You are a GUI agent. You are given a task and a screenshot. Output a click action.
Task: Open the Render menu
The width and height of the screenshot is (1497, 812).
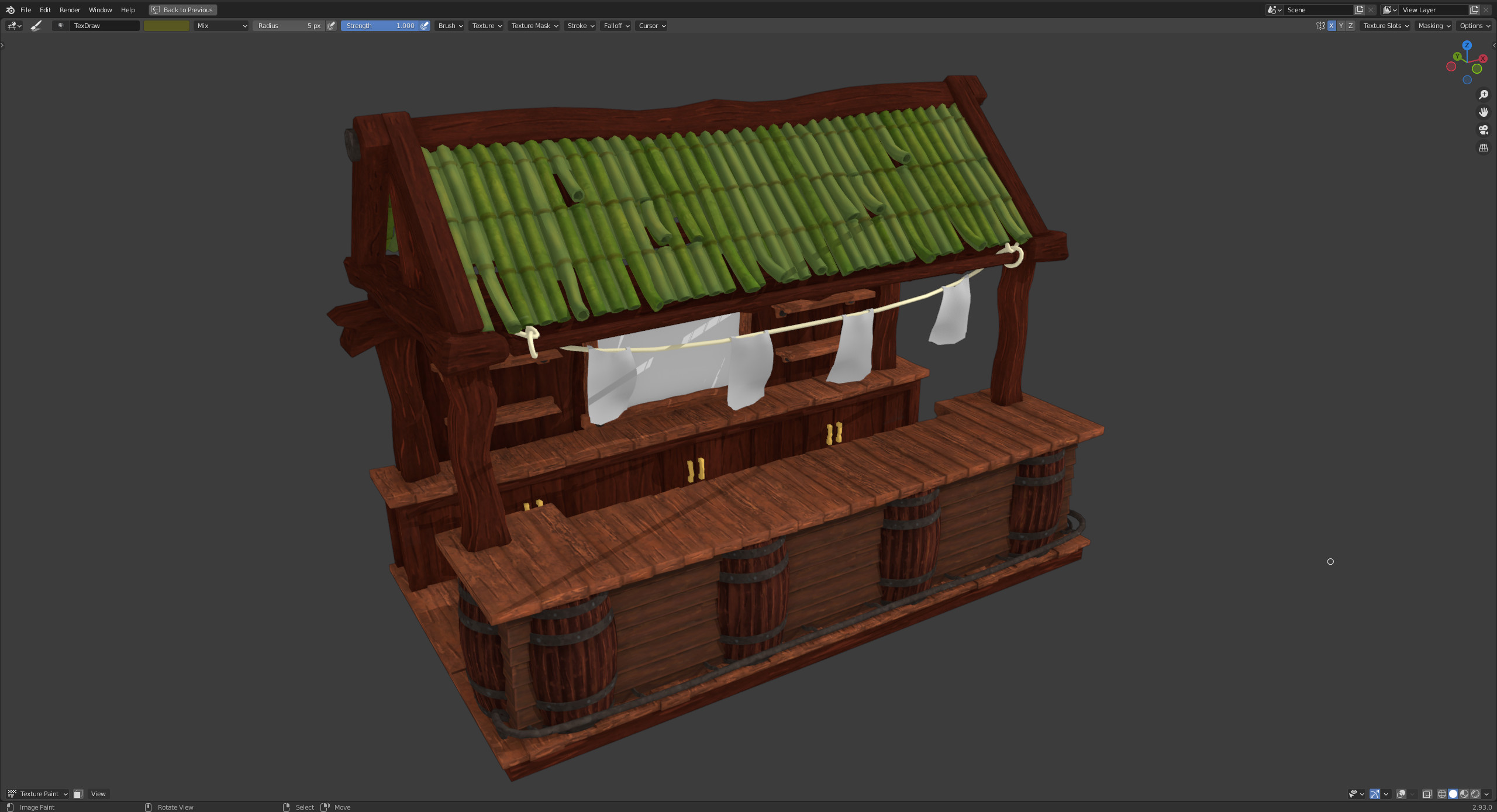70,10
